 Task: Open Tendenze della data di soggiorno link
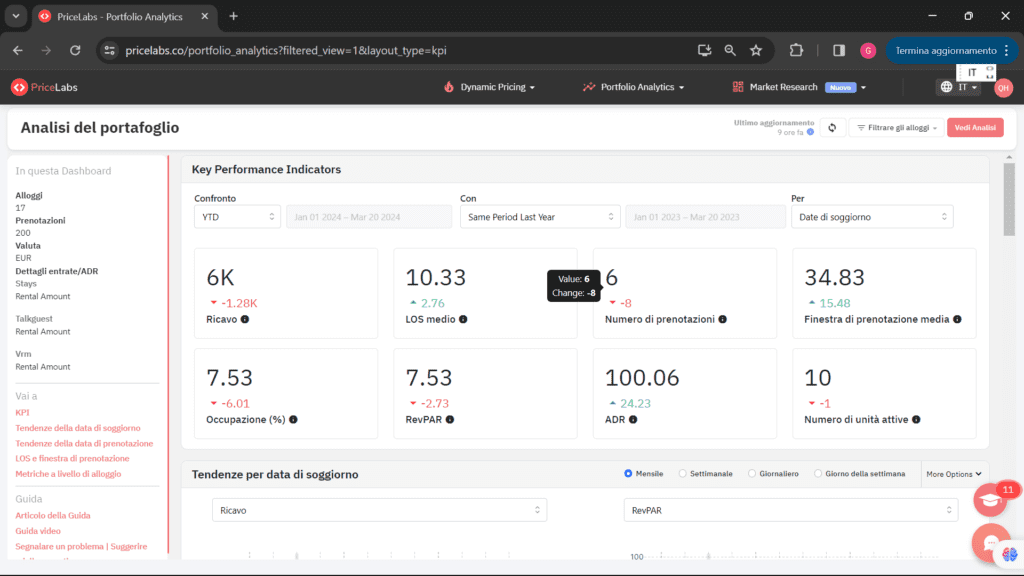coord(77,428)
